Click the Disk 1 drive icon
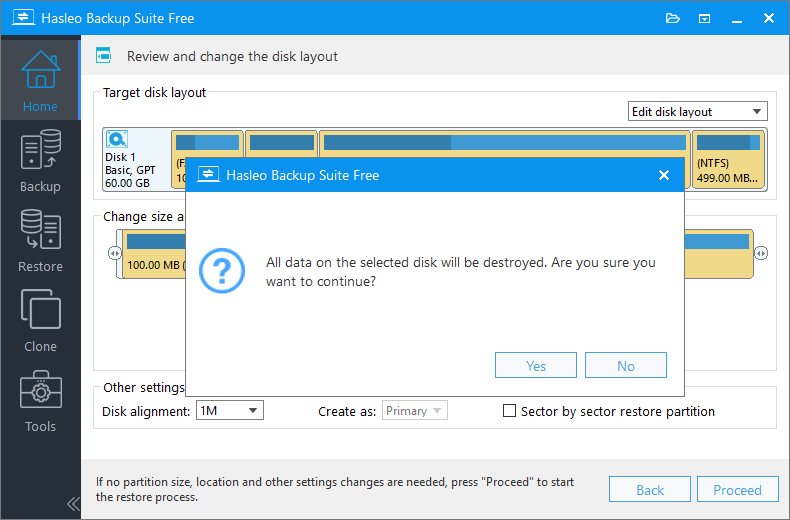790x520 pixels. tap(117, 140)
